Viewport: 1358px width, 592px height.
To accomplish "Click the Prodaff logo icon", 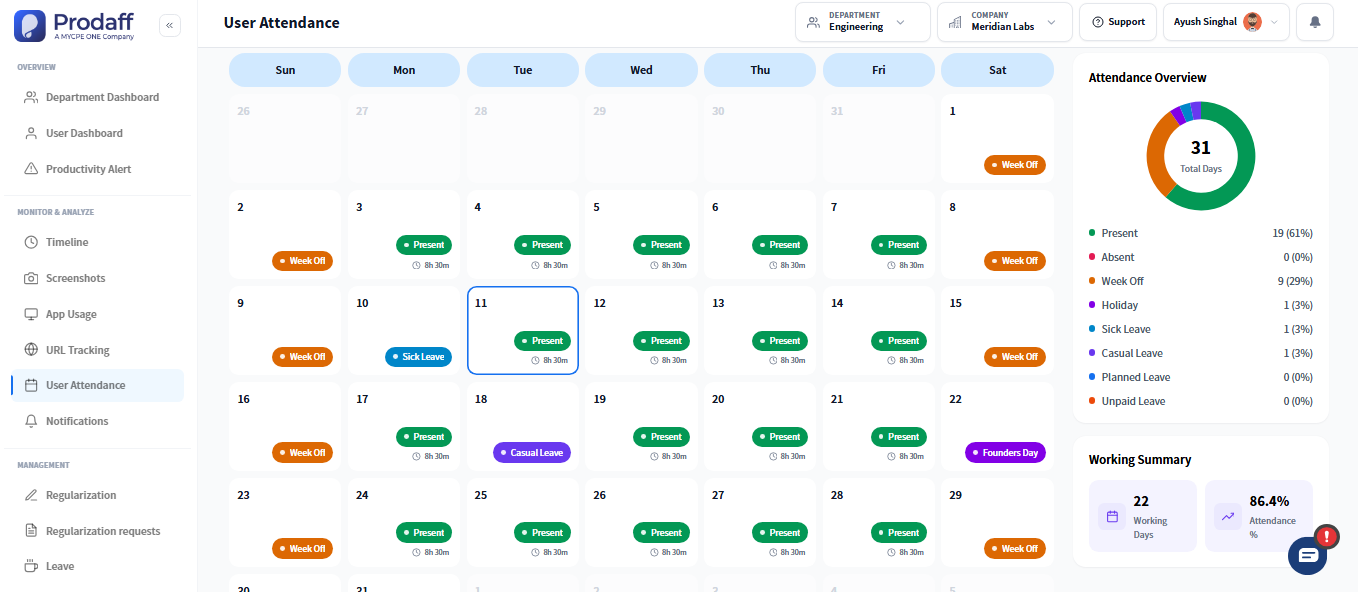I will point(30,25).
